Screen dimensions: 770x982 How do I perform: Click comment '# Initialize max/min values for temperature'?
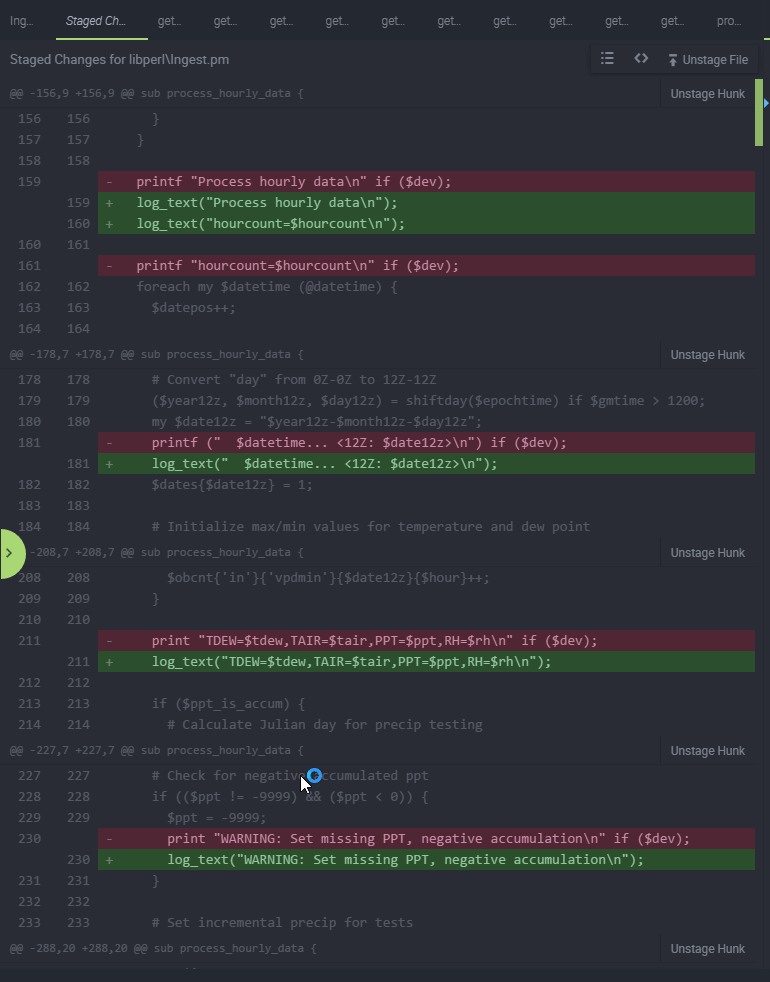click(371, 527)
